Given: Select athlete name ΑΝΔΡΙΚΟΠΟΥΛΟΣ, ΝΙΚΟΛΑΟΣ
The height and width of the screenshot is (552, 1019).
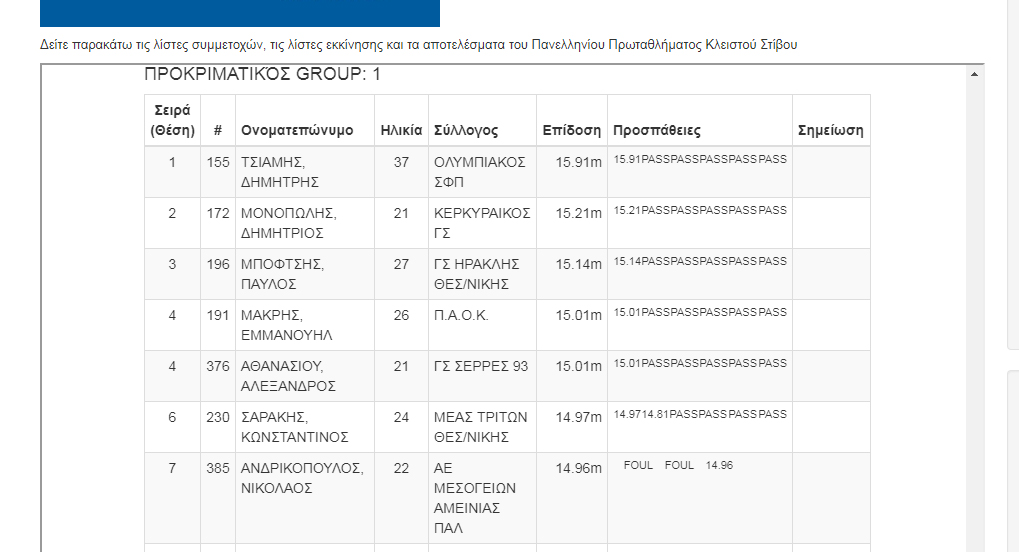Looking at the screenshot, I should (x=302, y=478).
